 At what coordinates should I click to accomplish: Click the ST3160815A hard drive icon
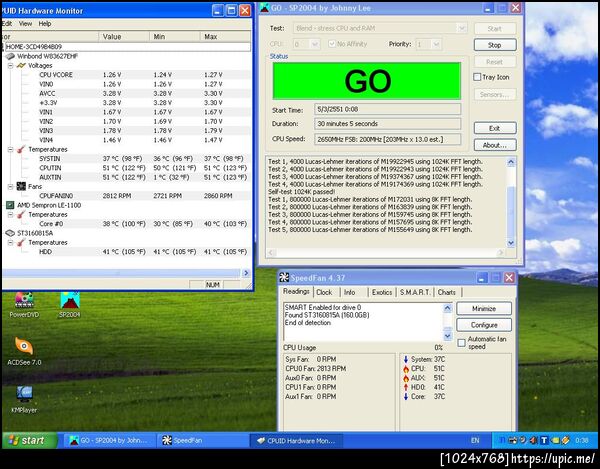pyautogui.click(x=10, y=233)
